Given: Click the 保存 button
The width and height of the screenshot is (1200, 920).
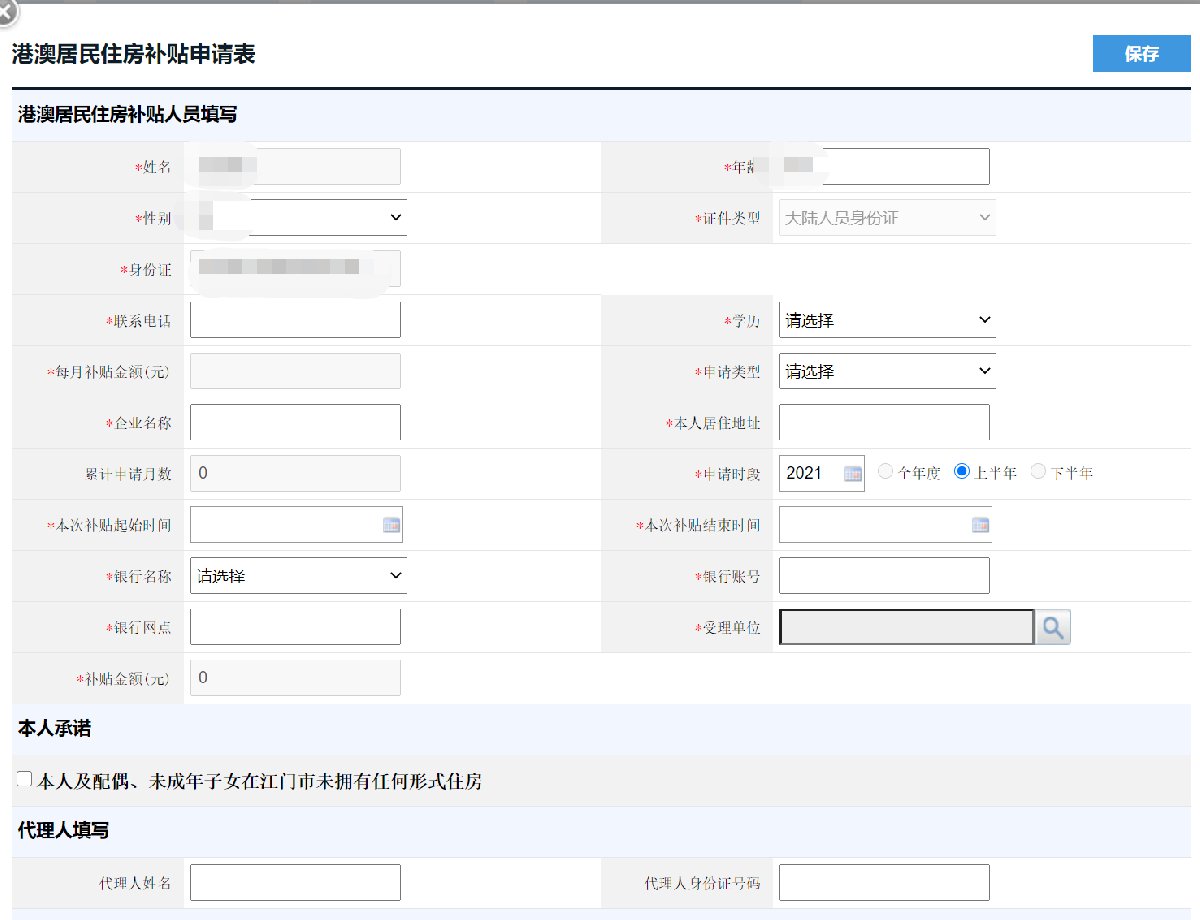Looking at the screenshot, I should tap(1141, 54).
